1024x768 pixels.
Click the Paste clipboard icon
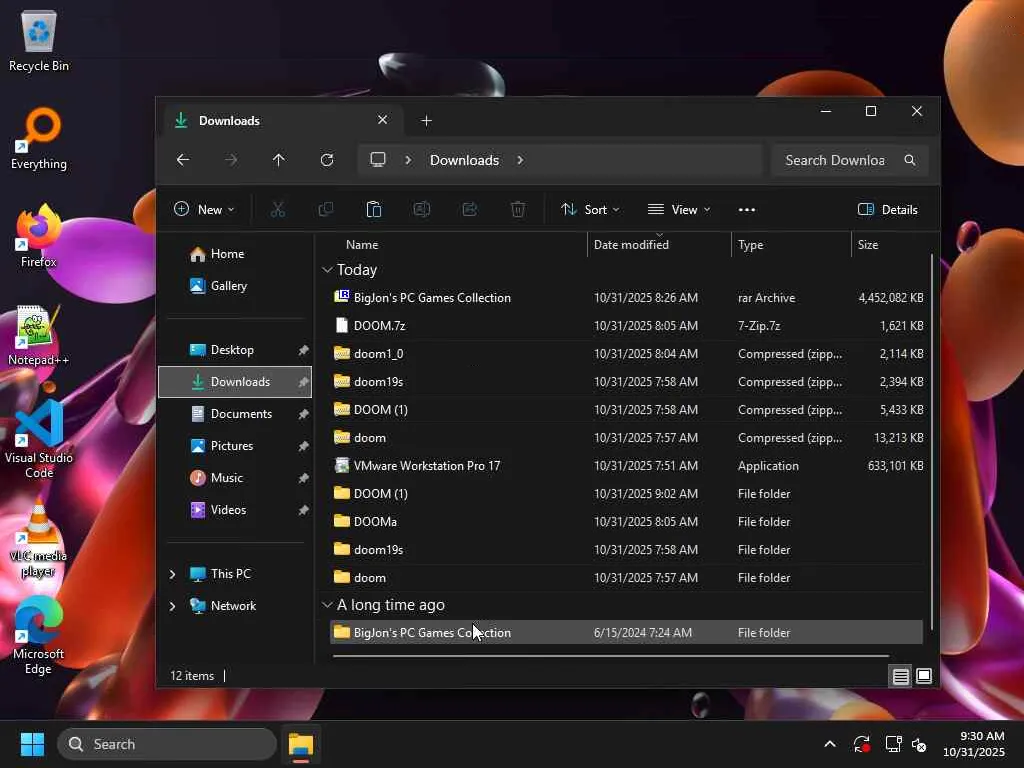click(x=374, y=210)
